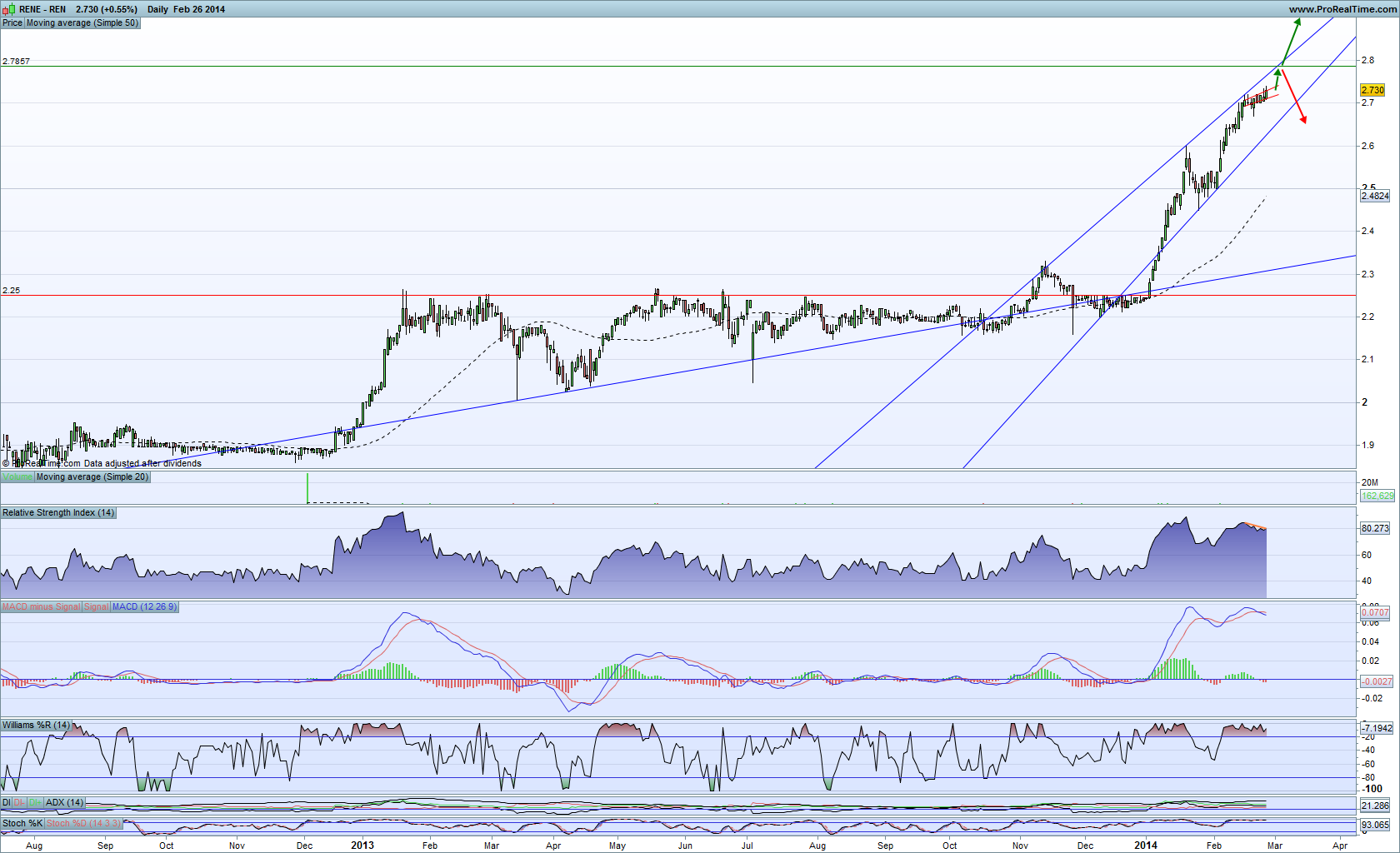Open the MACD (12 26 9) label
Image resolution: width=1400 pixels, height=853 pixels.
click(x=145, y=606)
